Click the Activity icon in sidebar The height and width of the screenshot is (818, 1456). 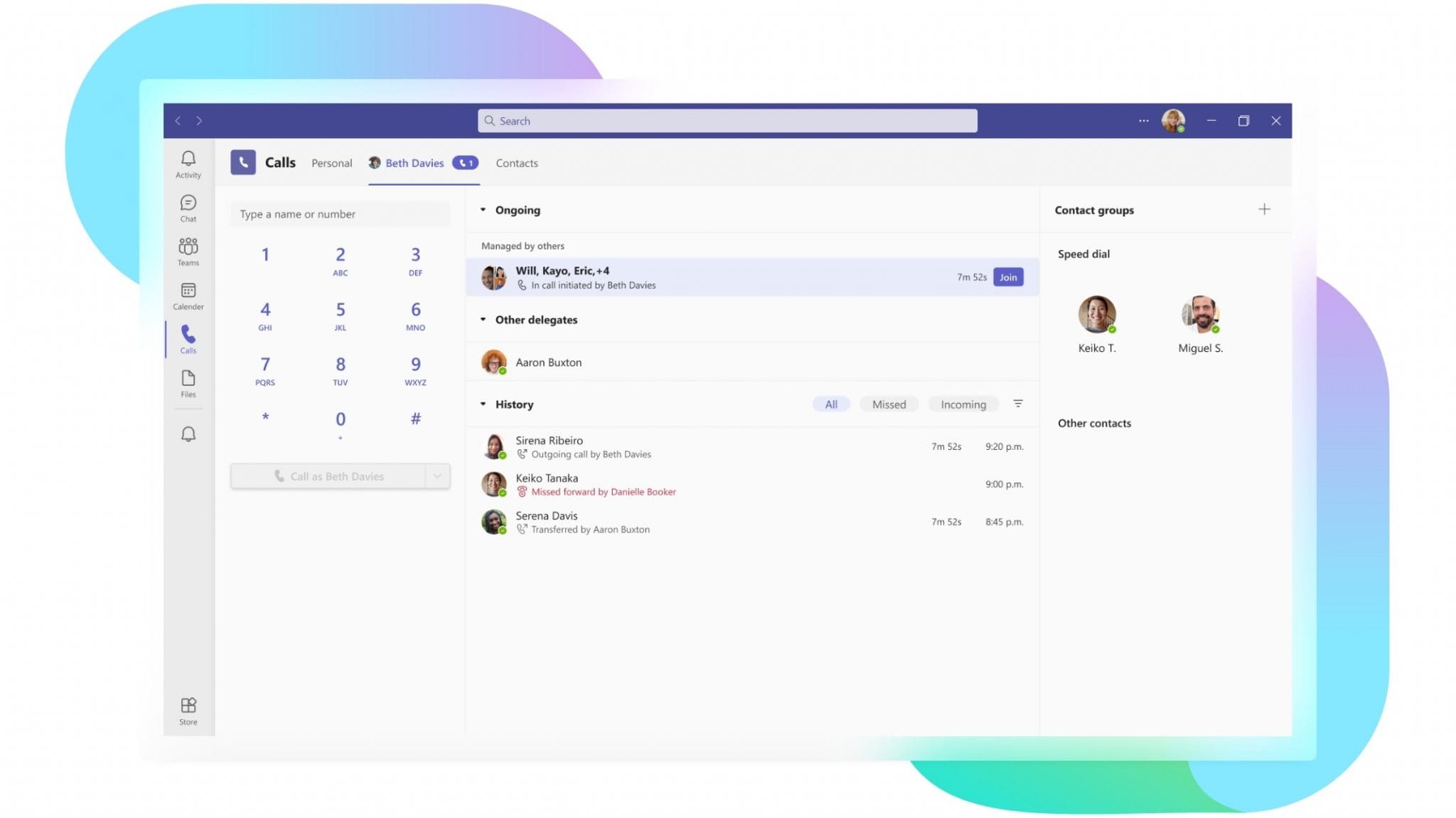tap(187, 163)
